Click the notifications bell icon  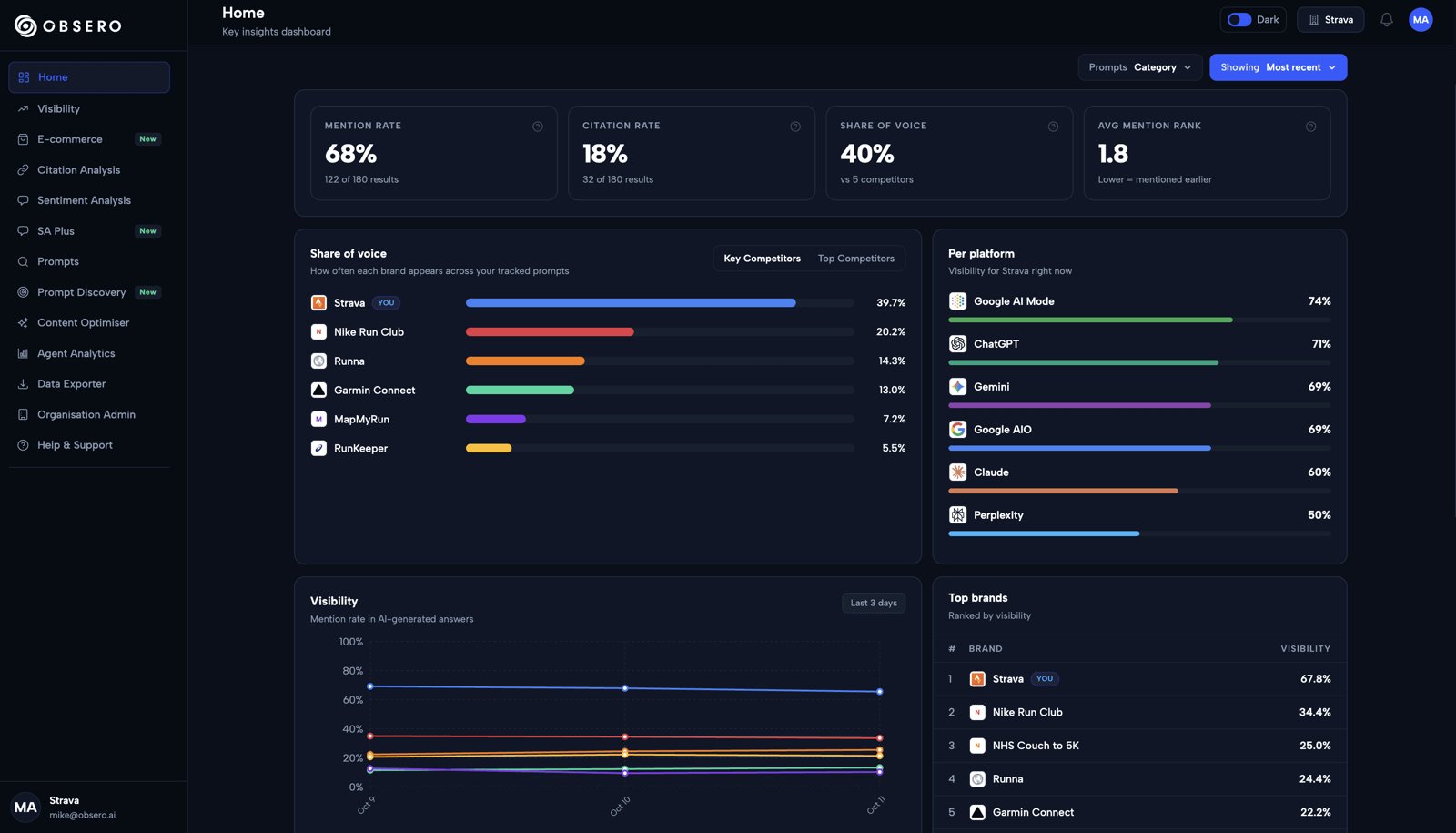pos(1386,19)
